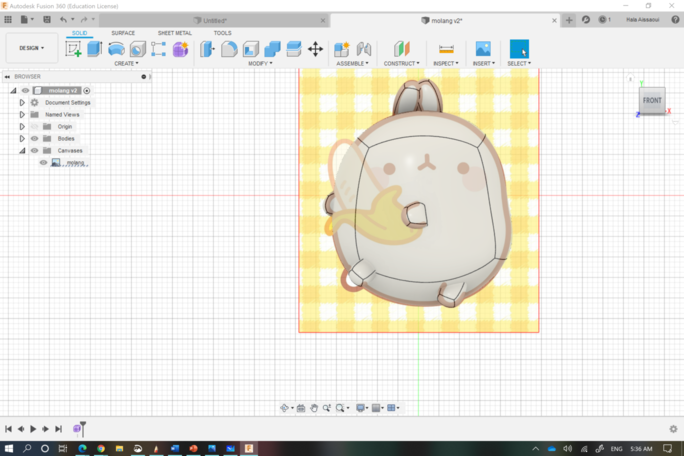This screenshot has height=456, width=684.
Task: Click the Insert image icon
Action: [x=483, y=49]
